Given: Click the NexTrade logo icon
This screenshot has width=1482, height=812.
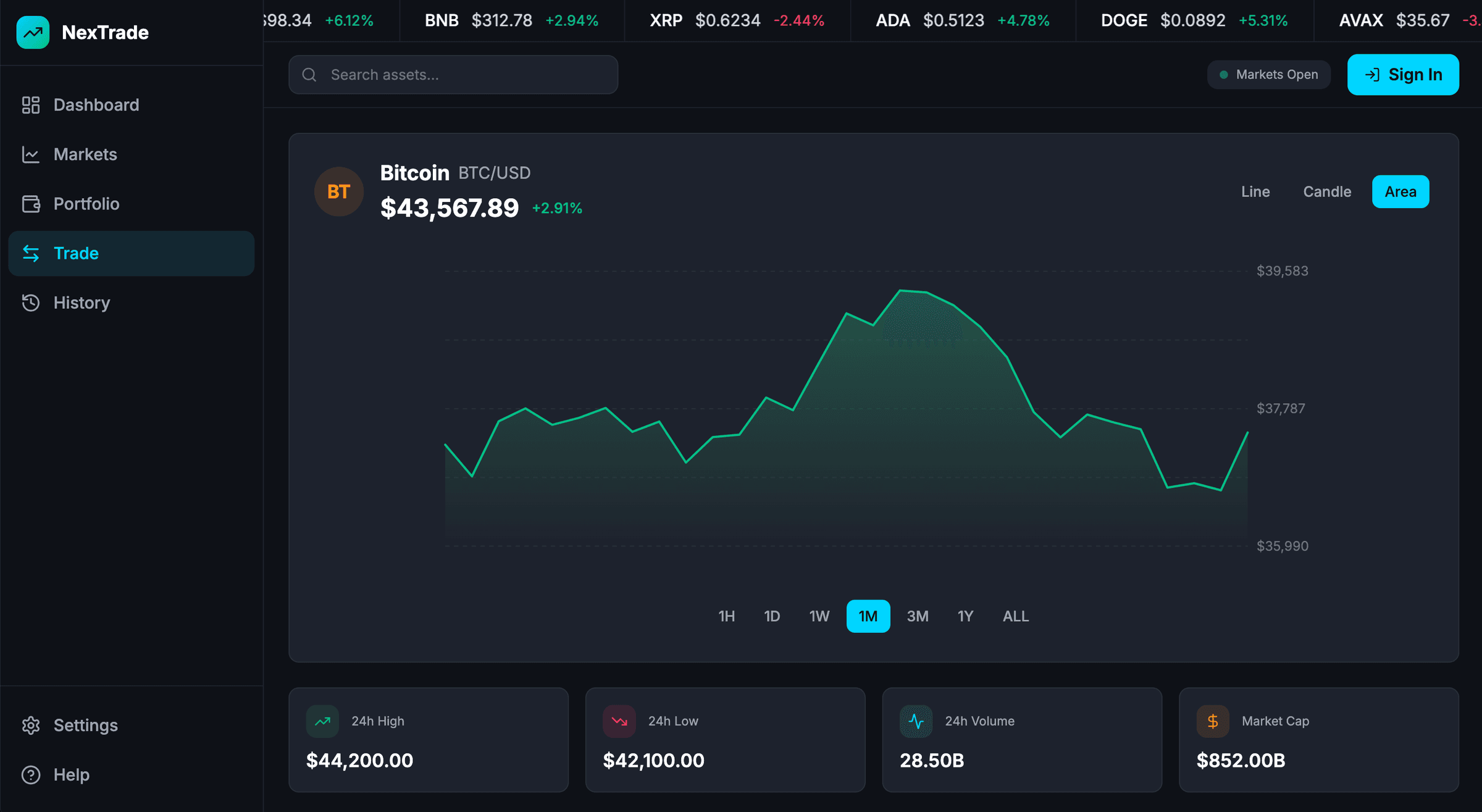Looking at the screenshot, I should 33,32.
